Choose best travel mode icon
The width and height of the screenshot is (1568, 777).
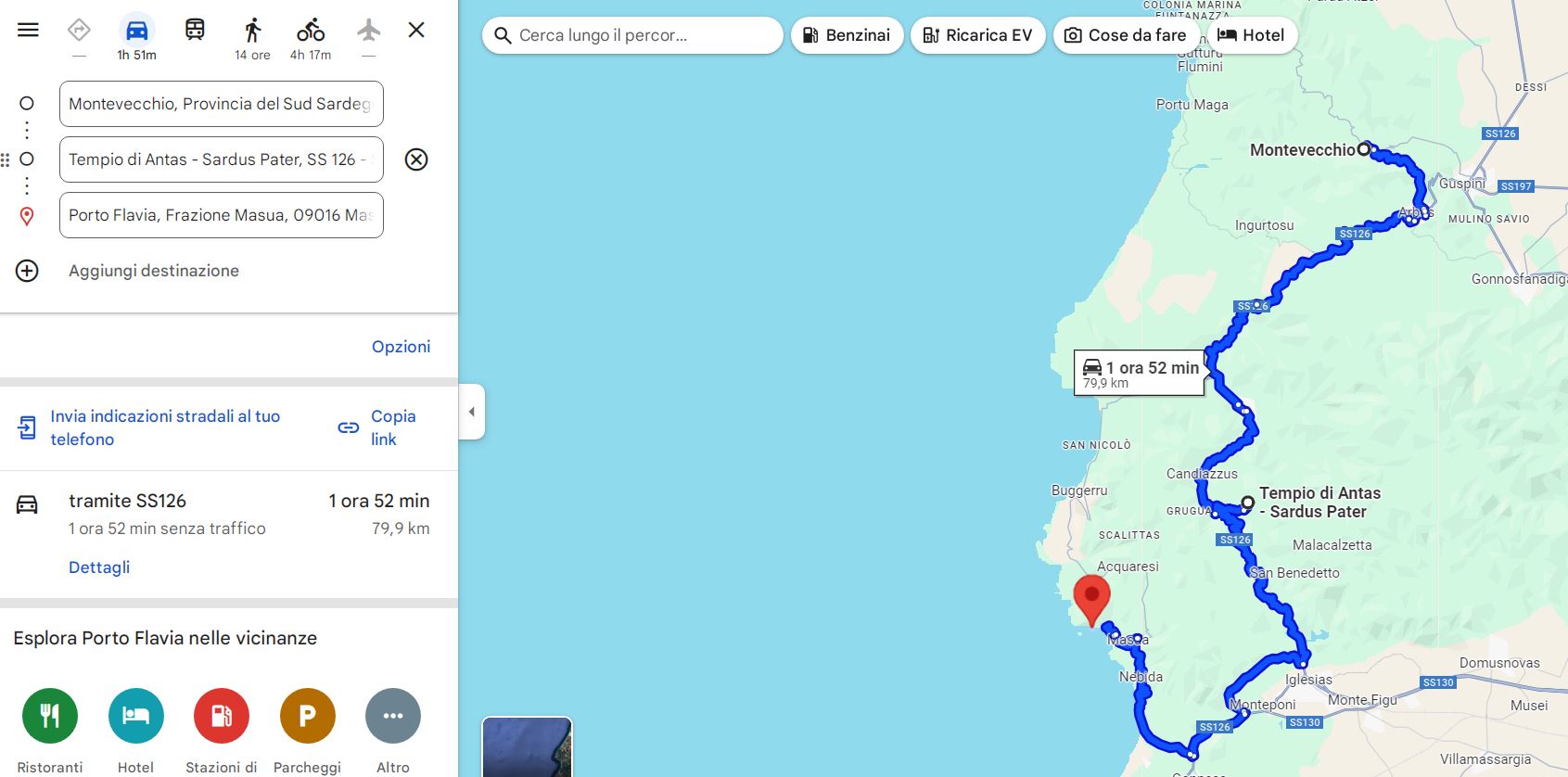point(79,31)
